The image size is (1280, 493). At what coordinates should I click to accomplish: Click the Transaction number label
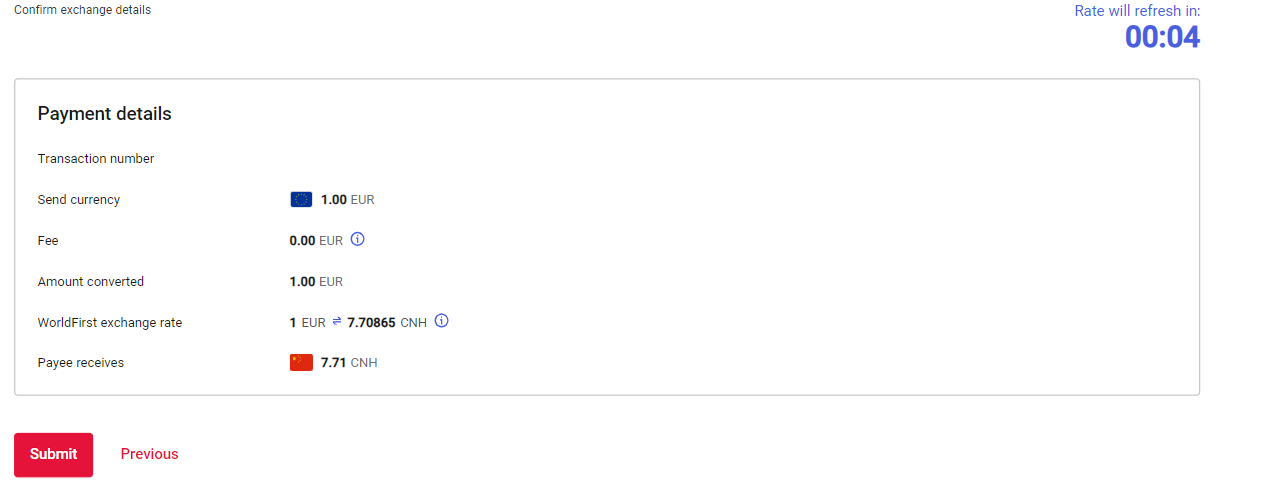[96, 159]
